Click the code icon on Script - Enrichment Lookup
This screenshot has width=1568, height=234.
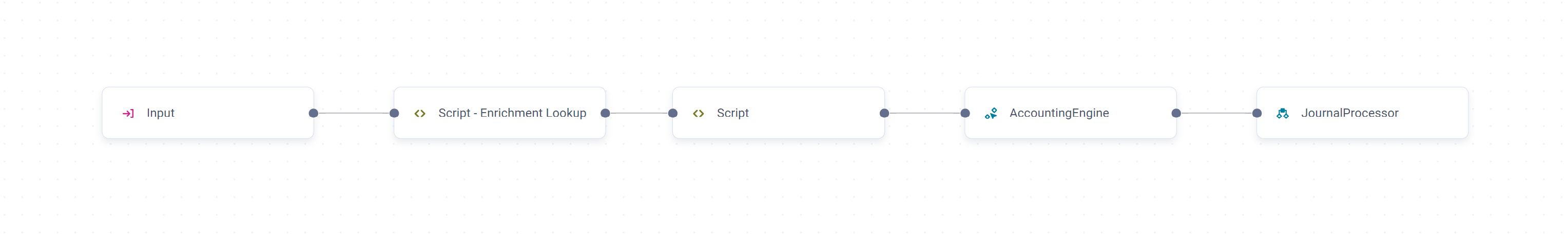(x=419, y=113)
